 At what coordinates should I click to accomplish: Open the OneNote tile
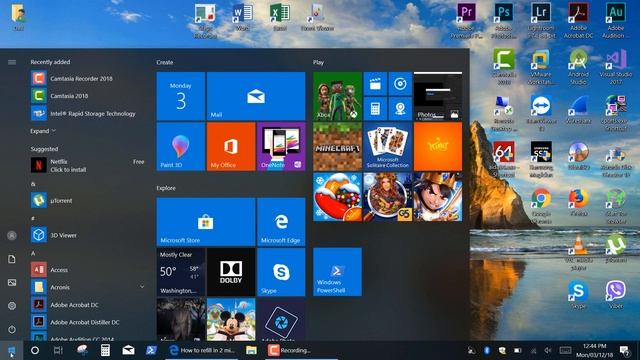tap(281, 147)
